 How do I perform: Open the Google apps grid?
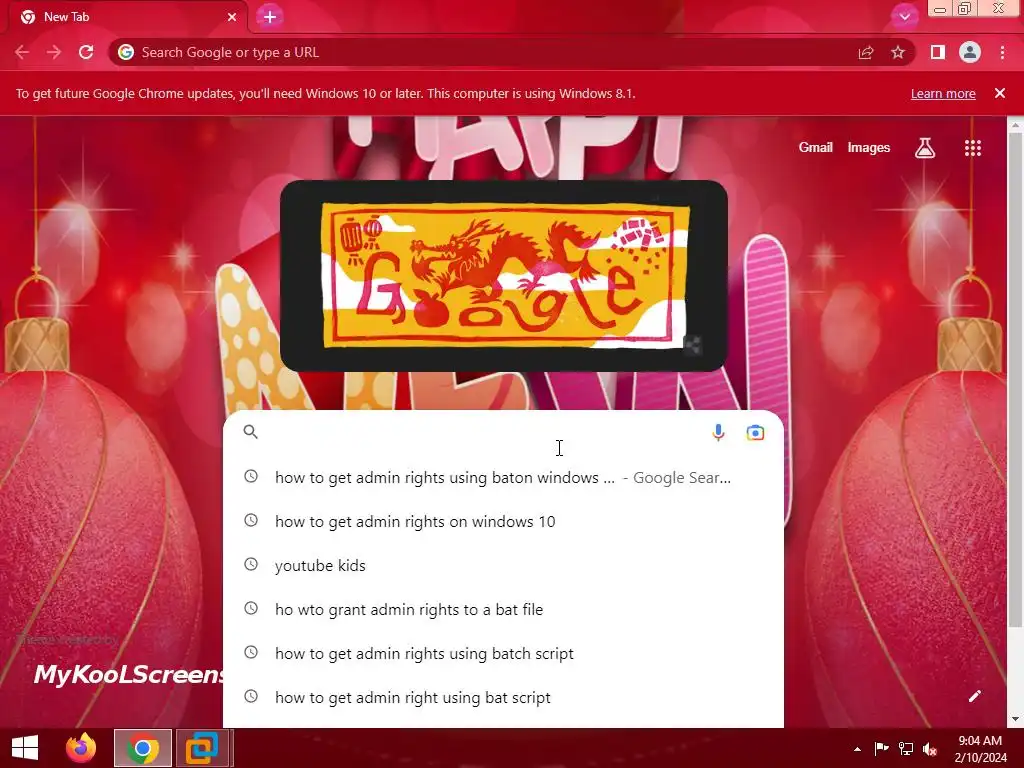point(973,148)
